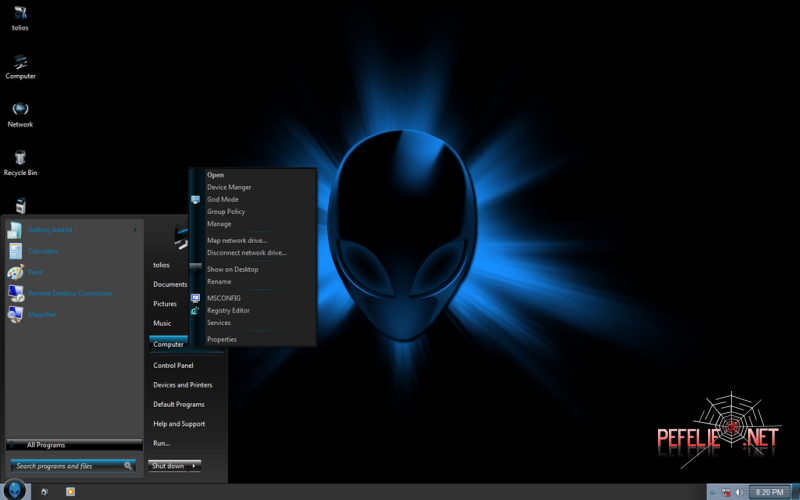Show hidden tray icons arrow
This screenshot has height=500, width=800.
click(x=712, y=492)
